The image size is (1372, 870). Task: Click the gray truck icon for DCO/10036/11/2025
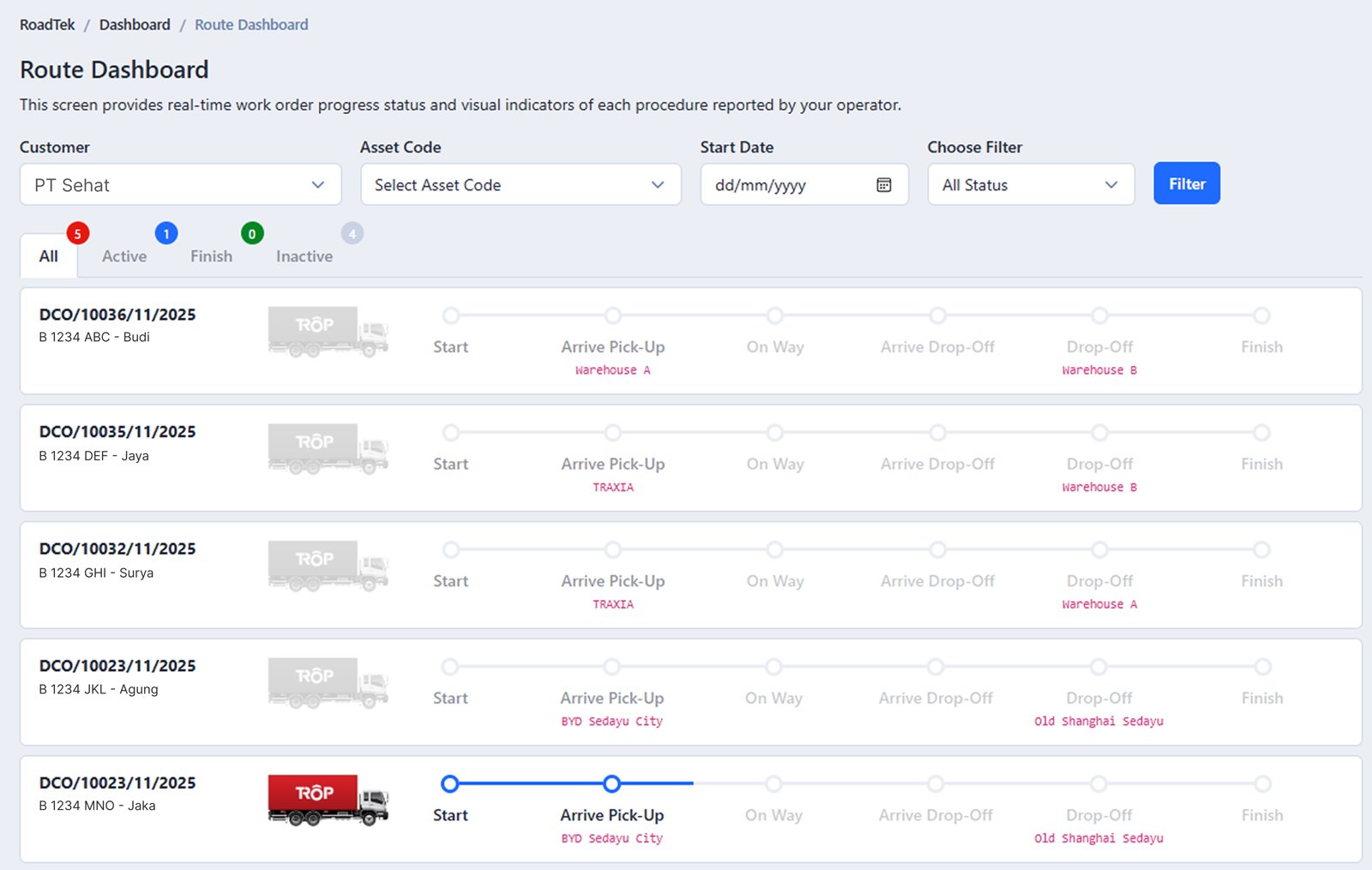pos(328,332)
